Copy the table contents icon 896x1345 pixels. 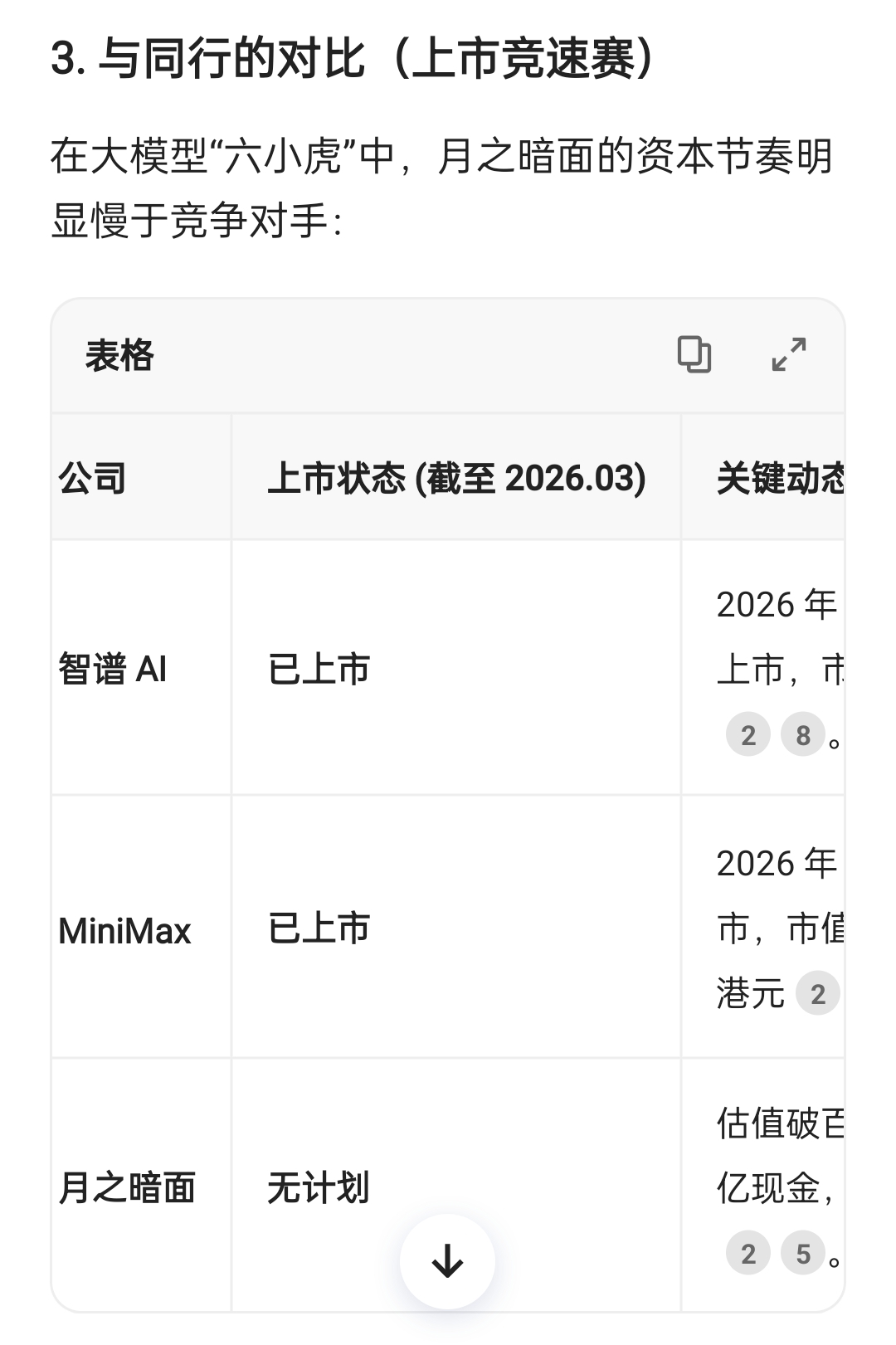click(694, 354)
